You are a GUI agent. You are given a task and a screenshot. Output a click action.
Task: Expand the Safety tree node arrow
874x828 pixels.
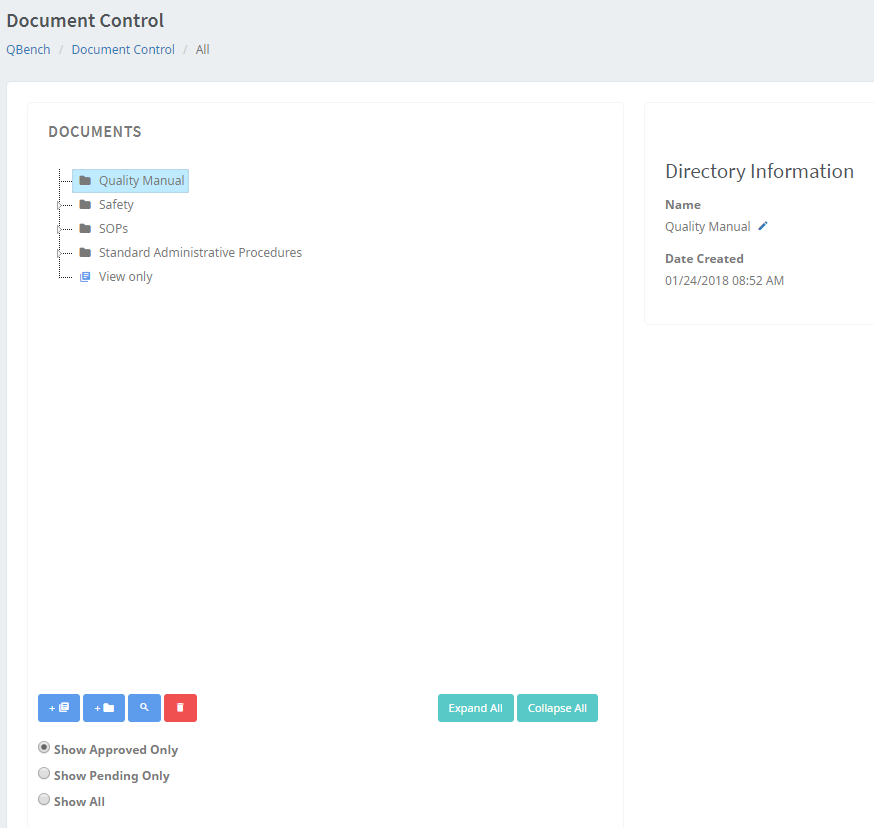coord(59,205)
